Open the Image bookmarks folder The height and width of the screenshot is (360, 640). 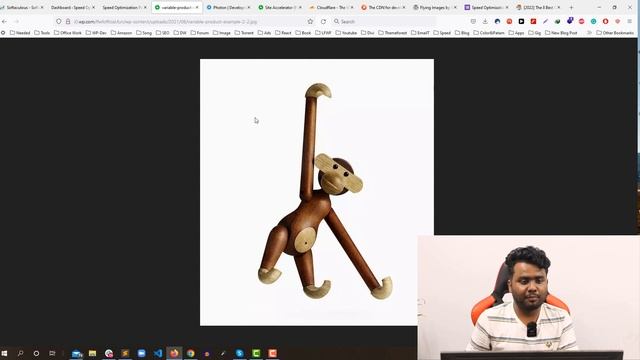(x=222, y=33)
